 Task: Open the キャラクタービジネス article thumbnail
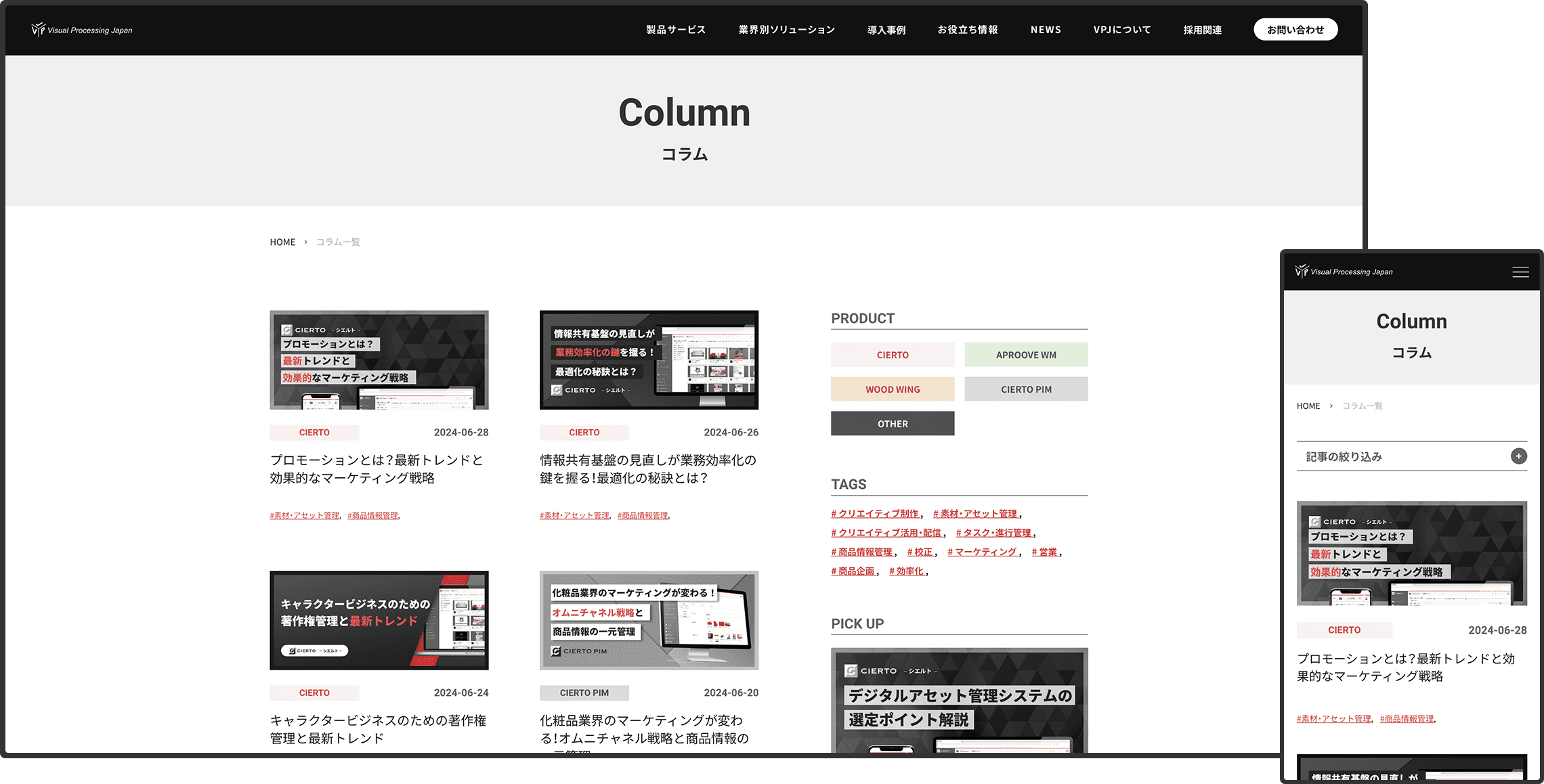click(x=379, y=620)
